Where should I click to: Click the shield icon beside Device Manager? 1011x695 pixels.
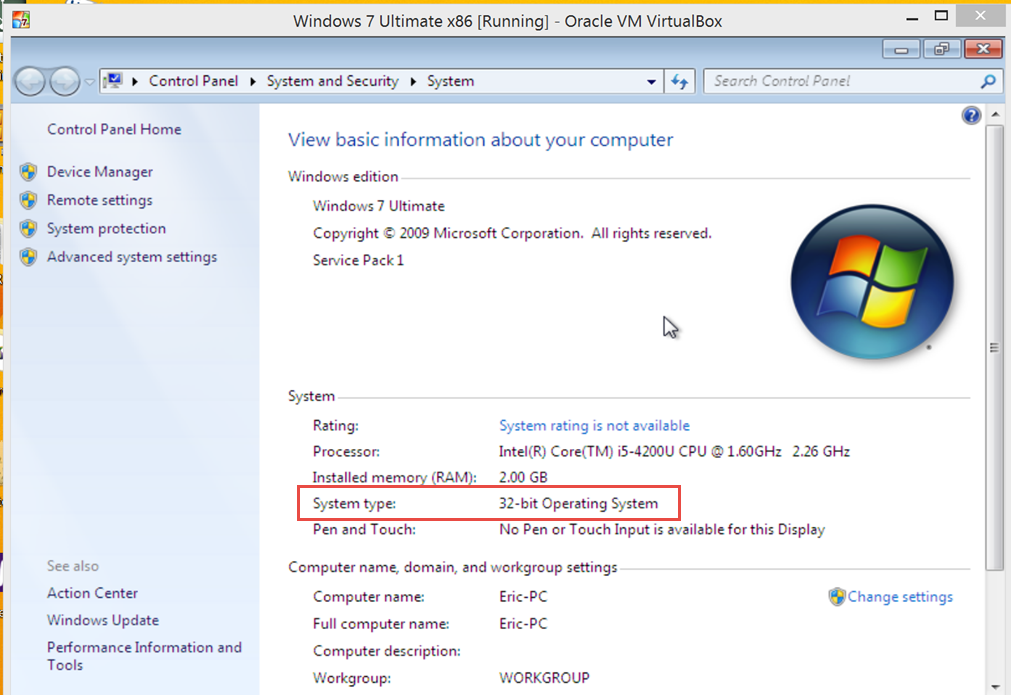(x=28, y=171)
